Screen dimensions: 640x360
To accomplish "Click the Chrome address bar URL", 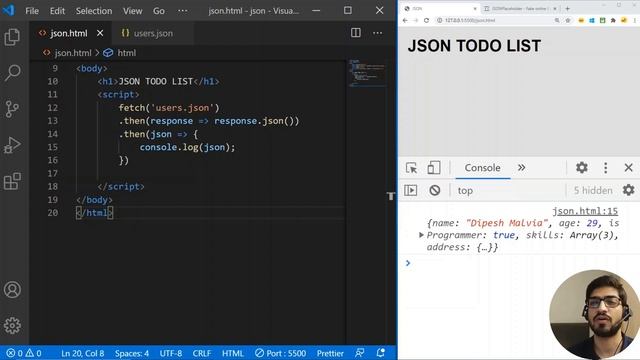I will 470,20.
